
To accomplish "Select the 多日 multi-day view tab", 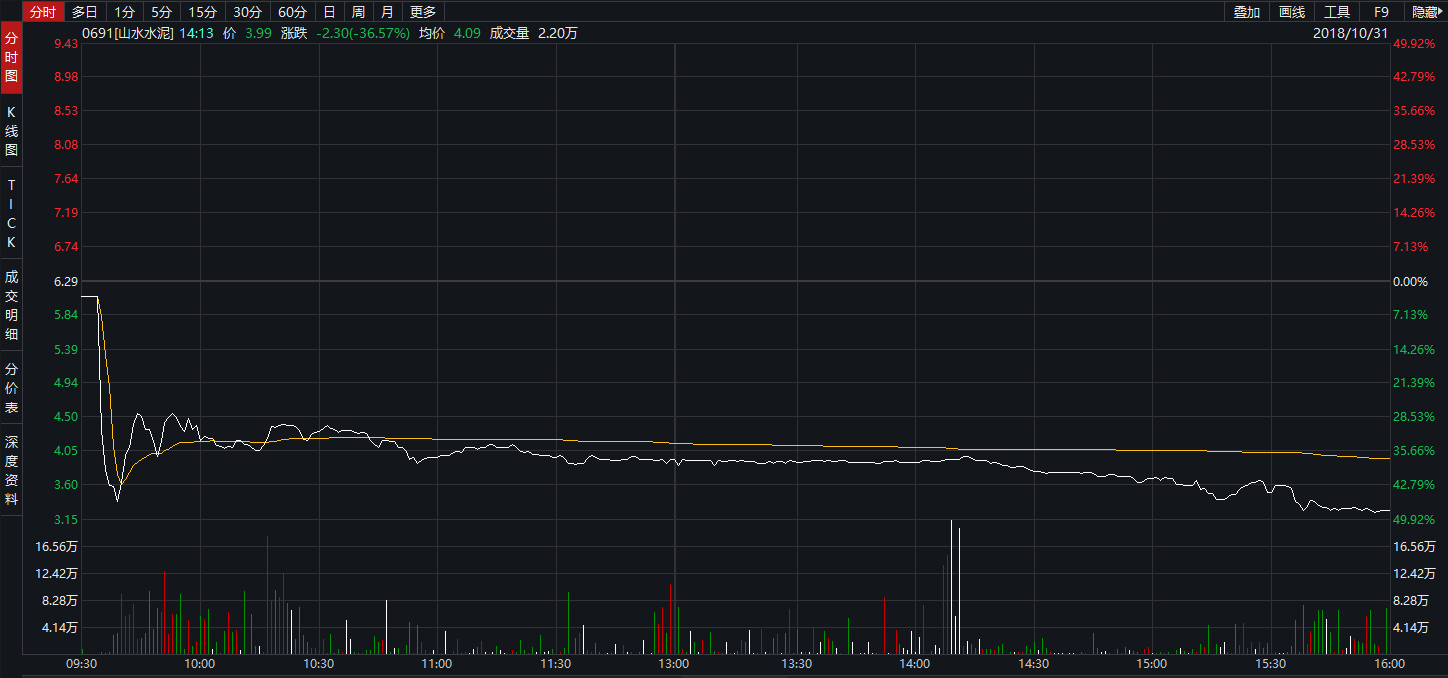I will pyautogui.click(x=85, y=12).
